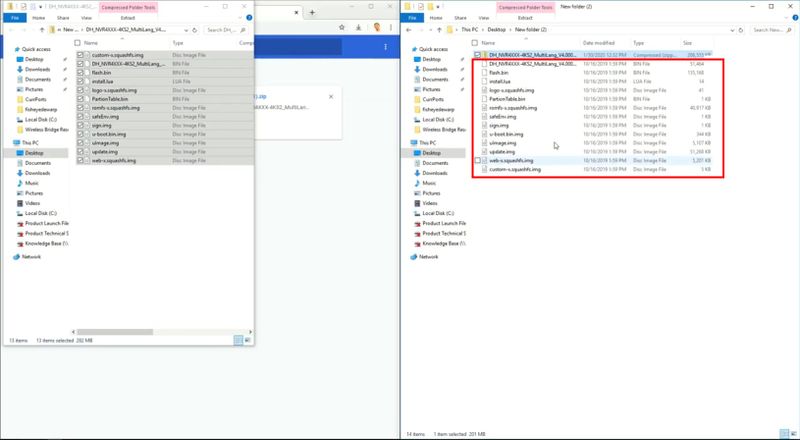Click Properties quick access icon in right window
Viewport: 800px width, 440px height.
[x=420, y=7]
